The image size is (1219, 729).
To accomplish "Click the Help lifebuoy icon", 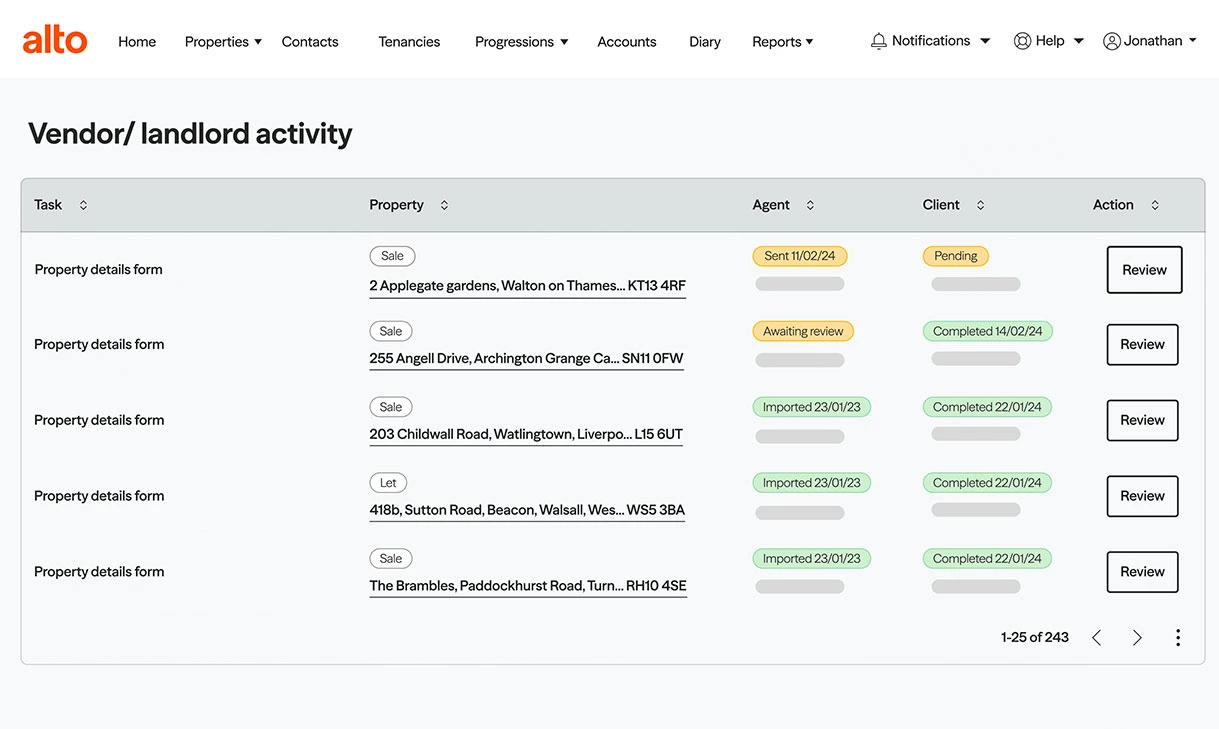I will click(x=1022, y=41).
